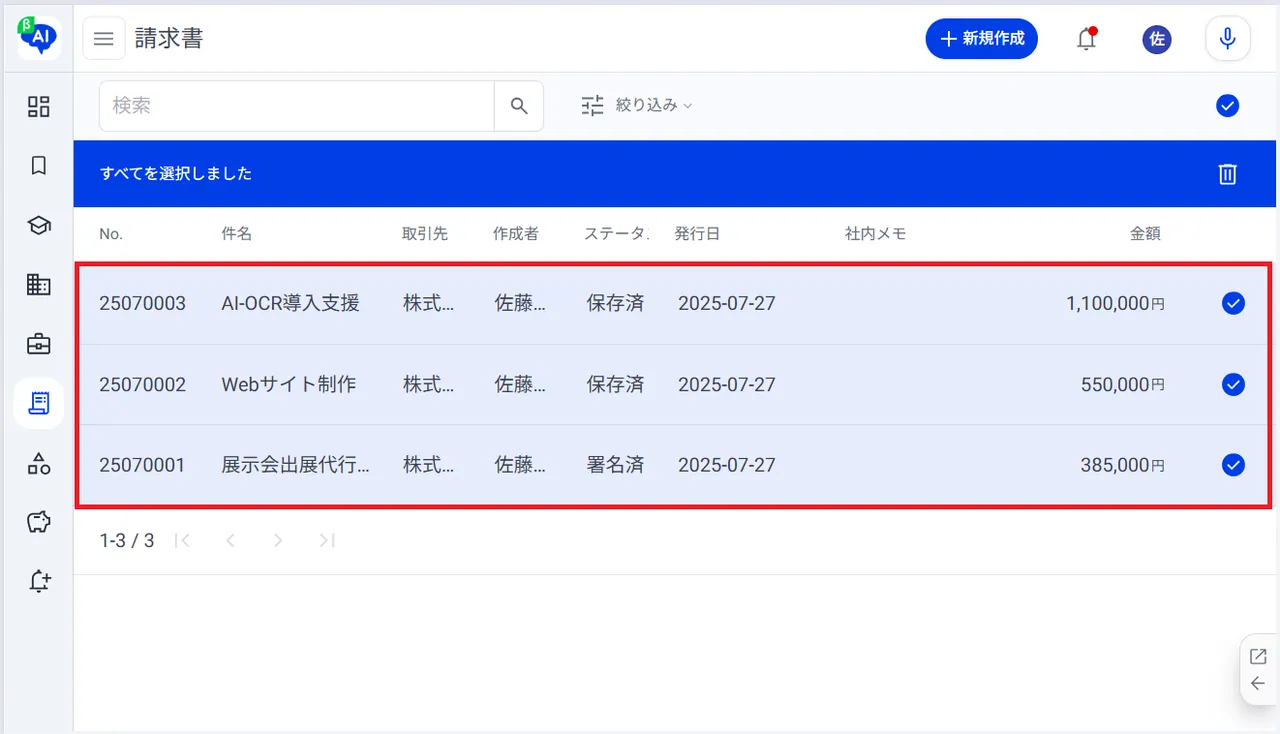The height and width of the screenshot is (734, 1280).
Task: Open the graduation cap icon in sidebar
Action: pyautogui.click(x=39, y=226)
